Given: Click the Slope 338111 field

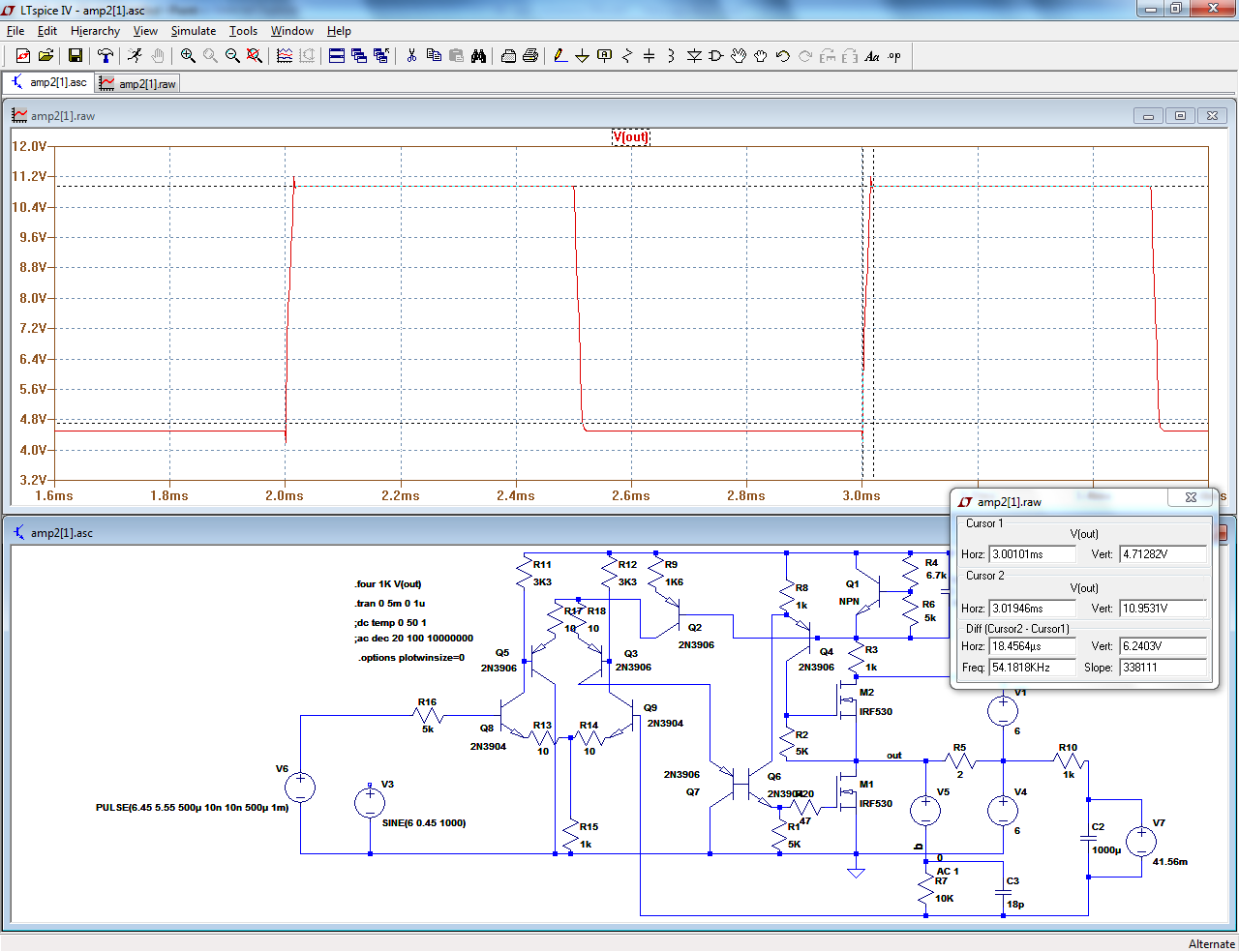Looking at the screenshot, I should point(1163,668).
